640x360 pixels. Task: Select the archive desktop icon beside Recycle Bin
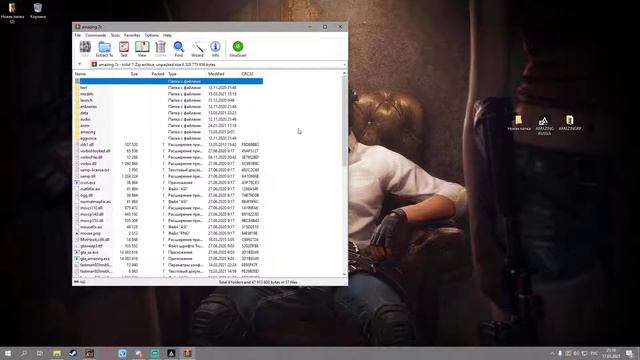click(x=12, y=13)
